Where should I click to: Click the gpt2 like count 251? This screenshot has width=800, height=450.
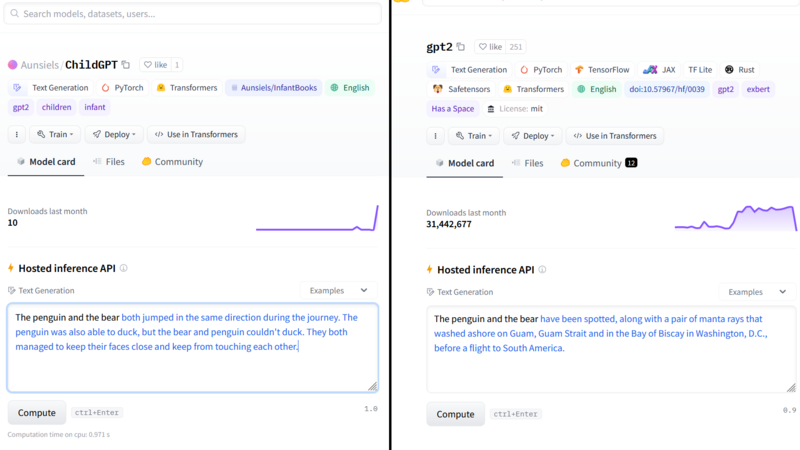(516, 47)
